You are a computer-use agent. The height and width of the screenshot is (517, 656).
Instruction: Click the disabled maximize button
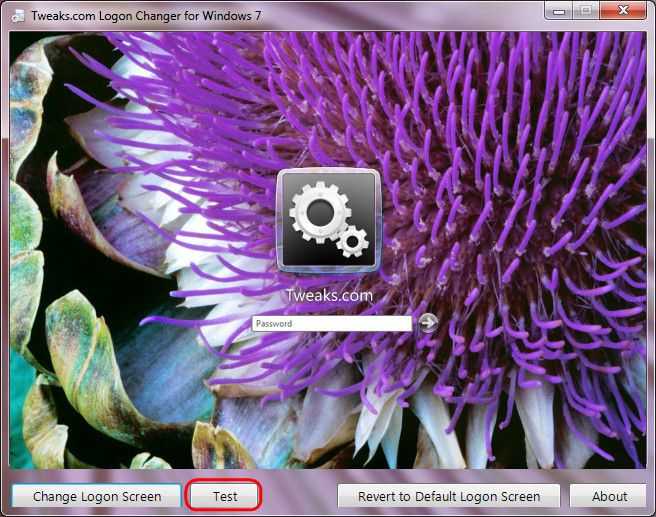(586, 10)
